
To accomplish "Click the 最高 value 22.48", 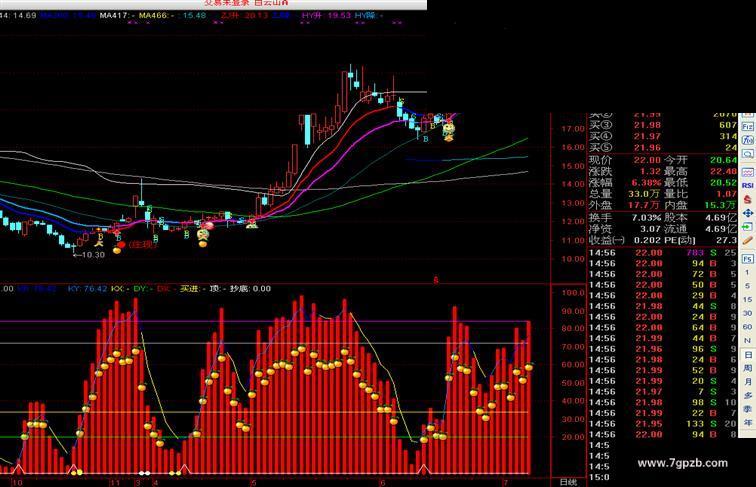I will pos(723,171).
